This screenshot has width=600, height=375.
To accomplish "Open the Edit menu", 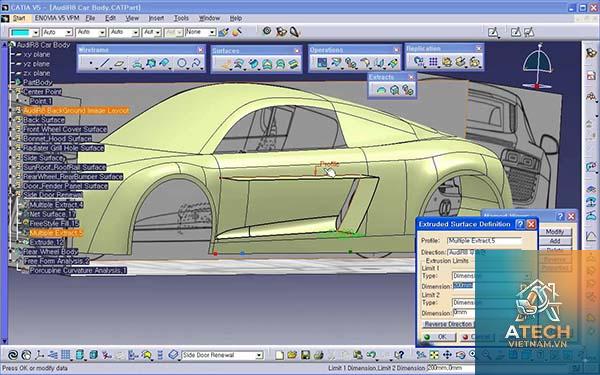I will pos(110,18).
